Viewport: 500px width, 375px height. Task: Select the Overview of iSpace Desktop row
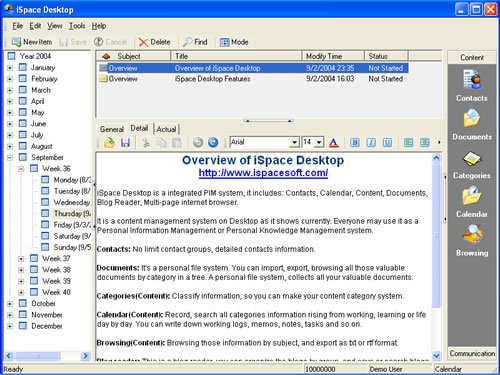(x=253, y=68)
